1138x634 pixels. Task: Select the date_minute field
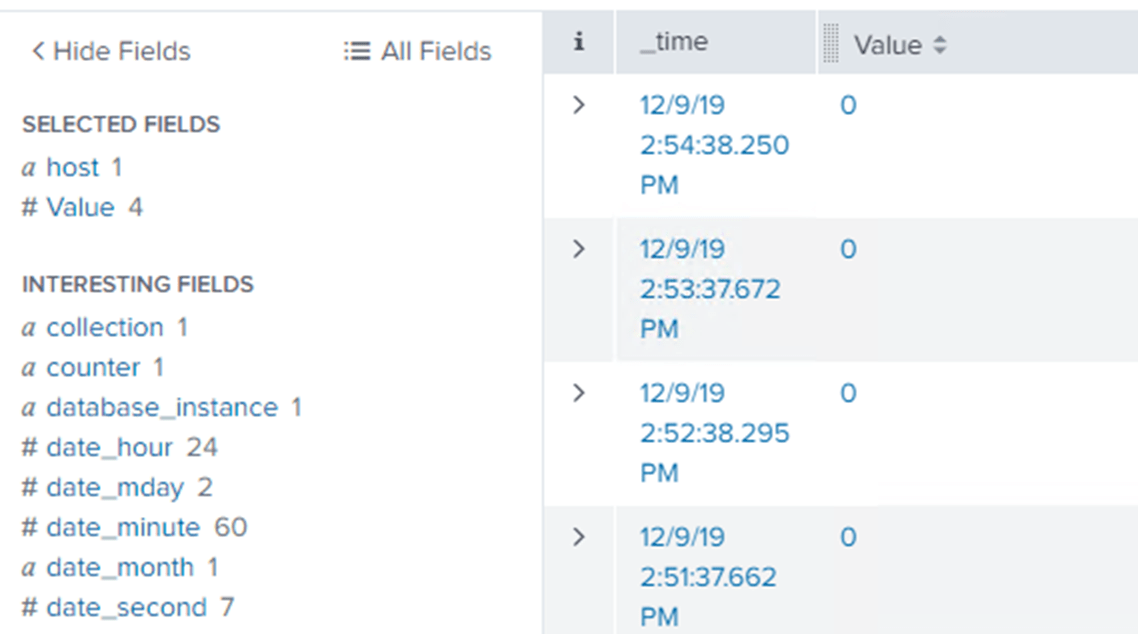pos(122,527)
